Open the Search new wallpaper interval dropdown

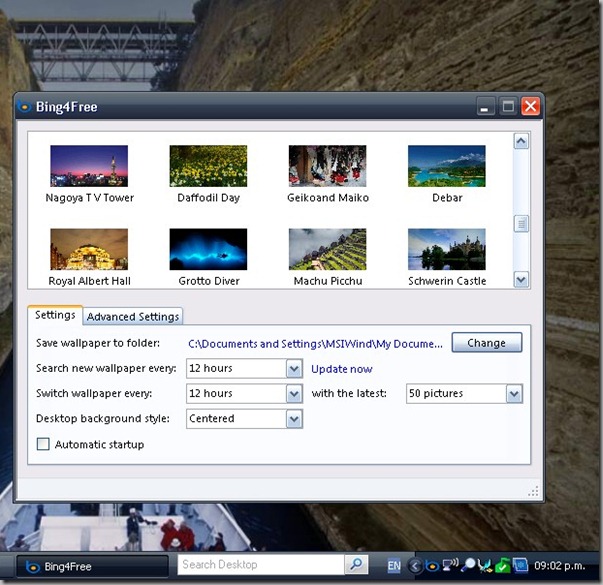tap(294, 369)
